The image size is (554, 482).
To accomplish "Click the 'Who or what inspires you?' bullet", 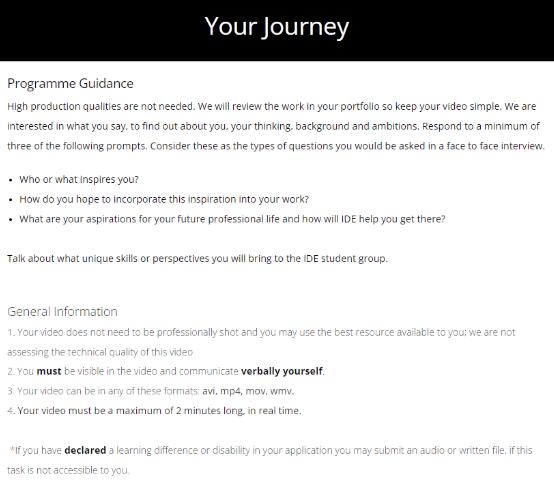I will pyautogui.click(x=79, y=180).
